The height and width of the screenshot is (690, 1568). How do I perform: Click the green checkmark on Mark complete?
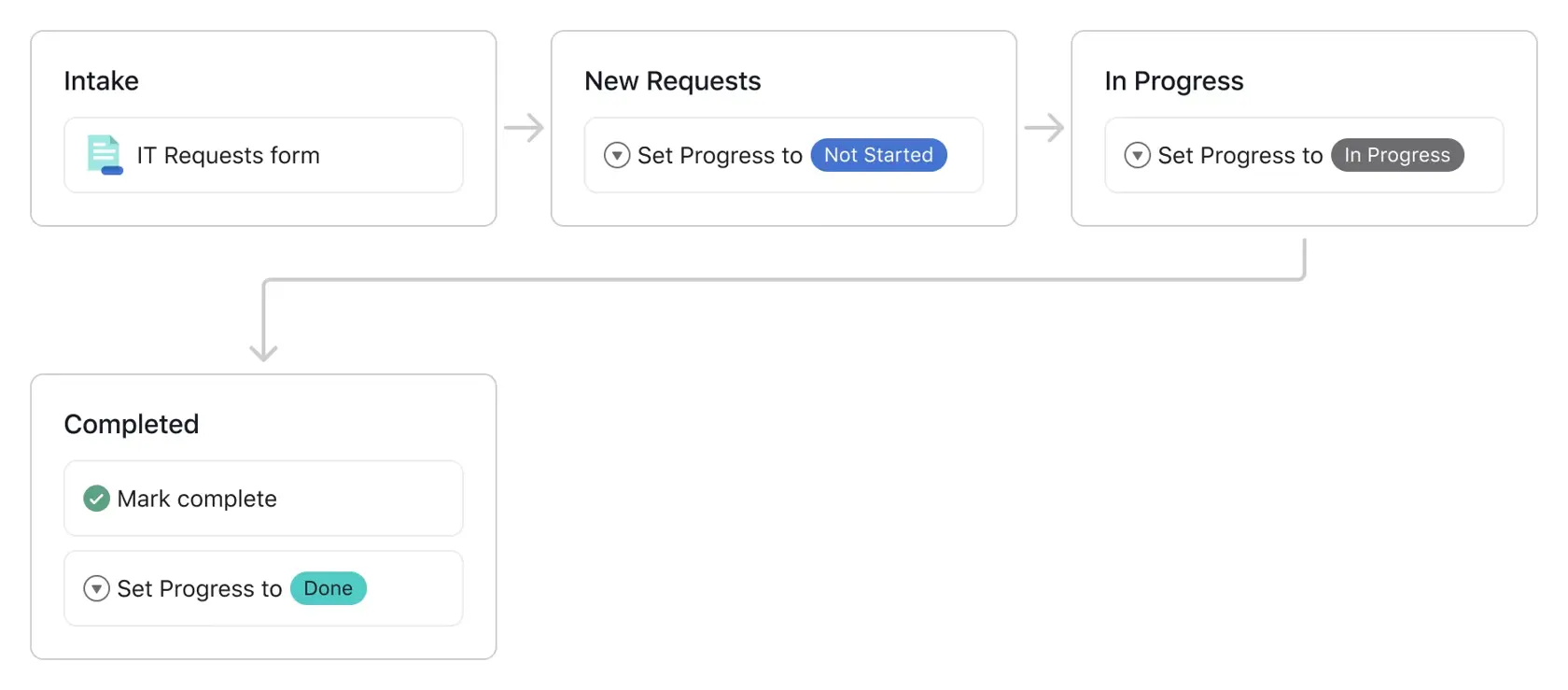tap(95, 498)
